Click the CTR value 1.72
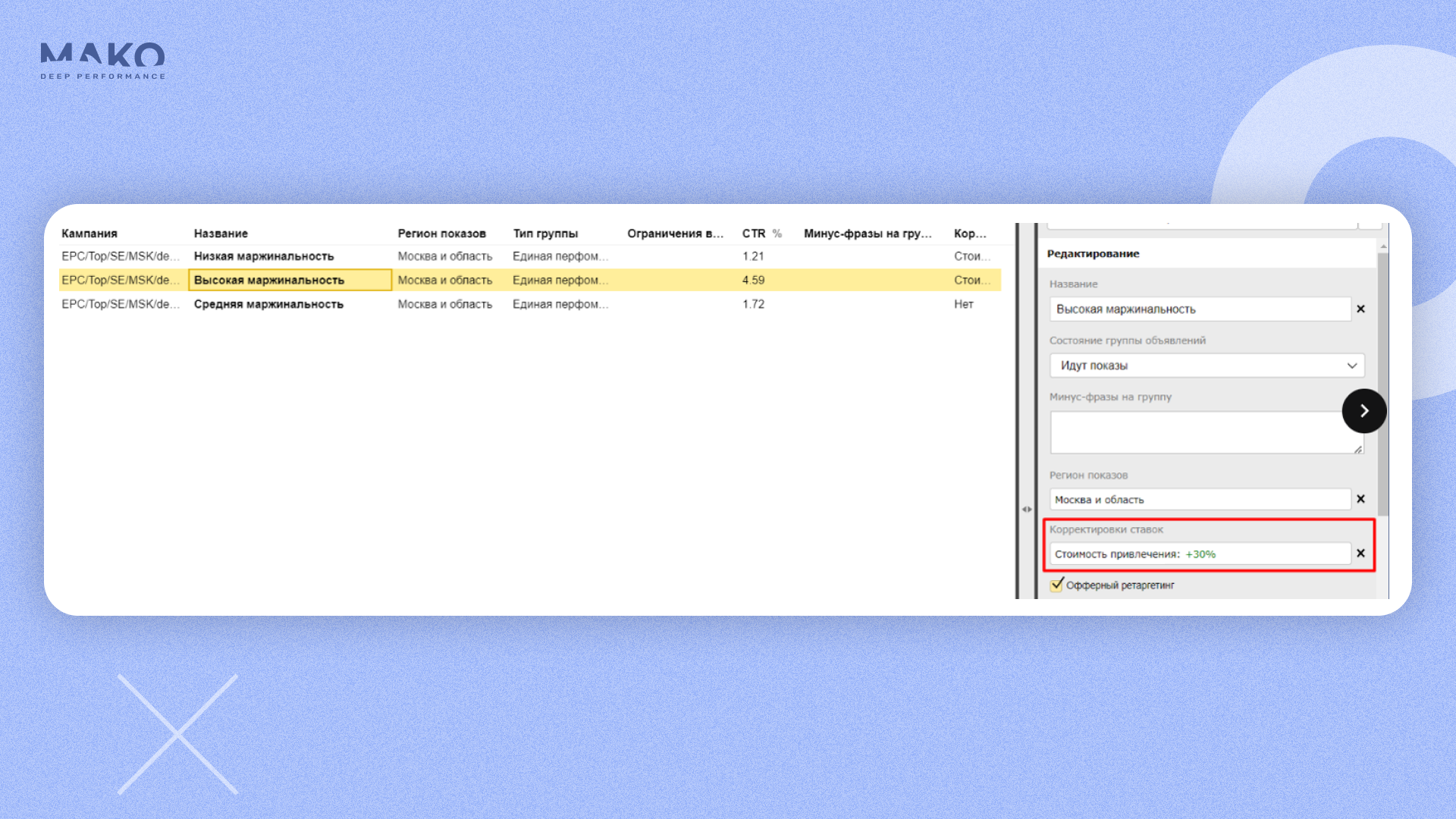The width and height of the screenshot is (1456, 819). coord(753,304)
